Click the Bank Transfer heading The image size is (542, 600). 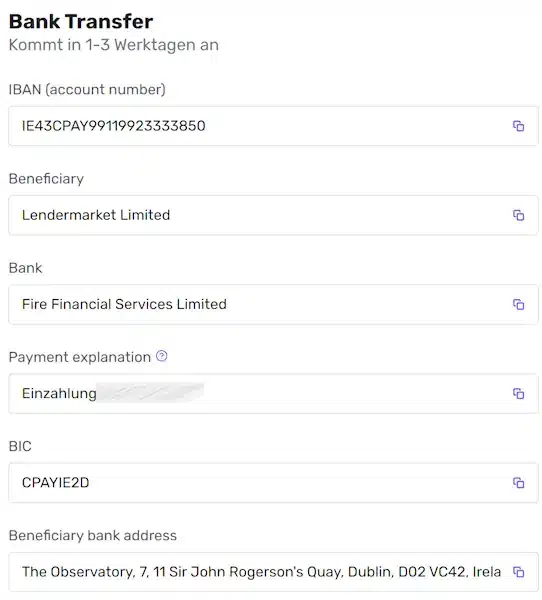pyautogui.click(x=81, y=21)
